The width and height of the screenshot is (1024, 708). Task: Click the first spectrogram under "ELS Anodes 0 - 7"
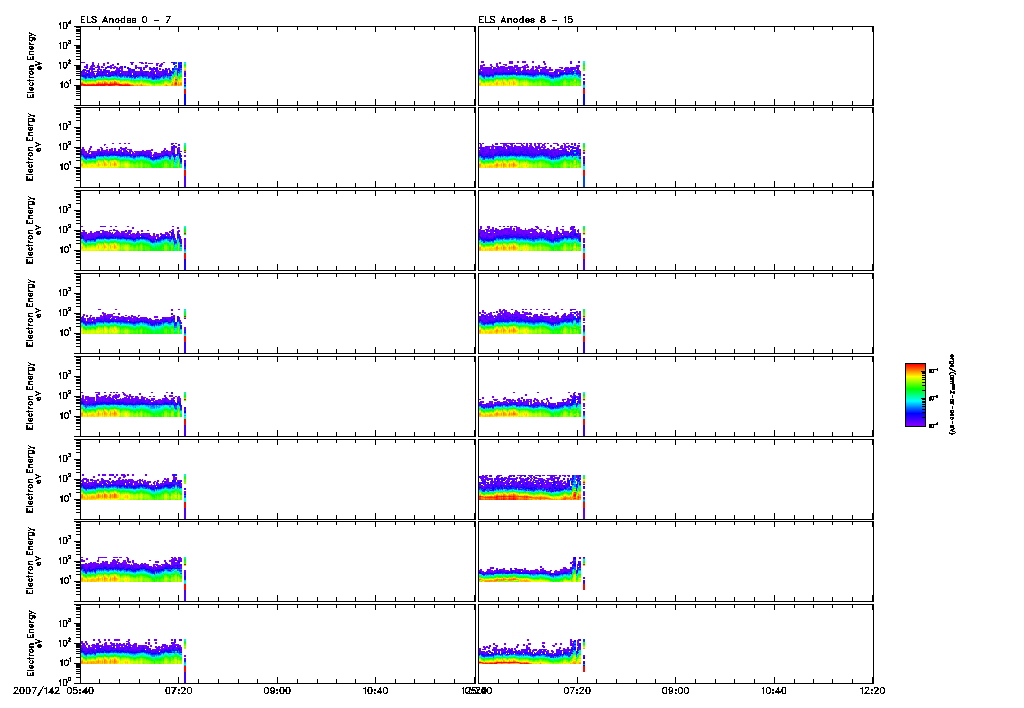pos(277,66)
